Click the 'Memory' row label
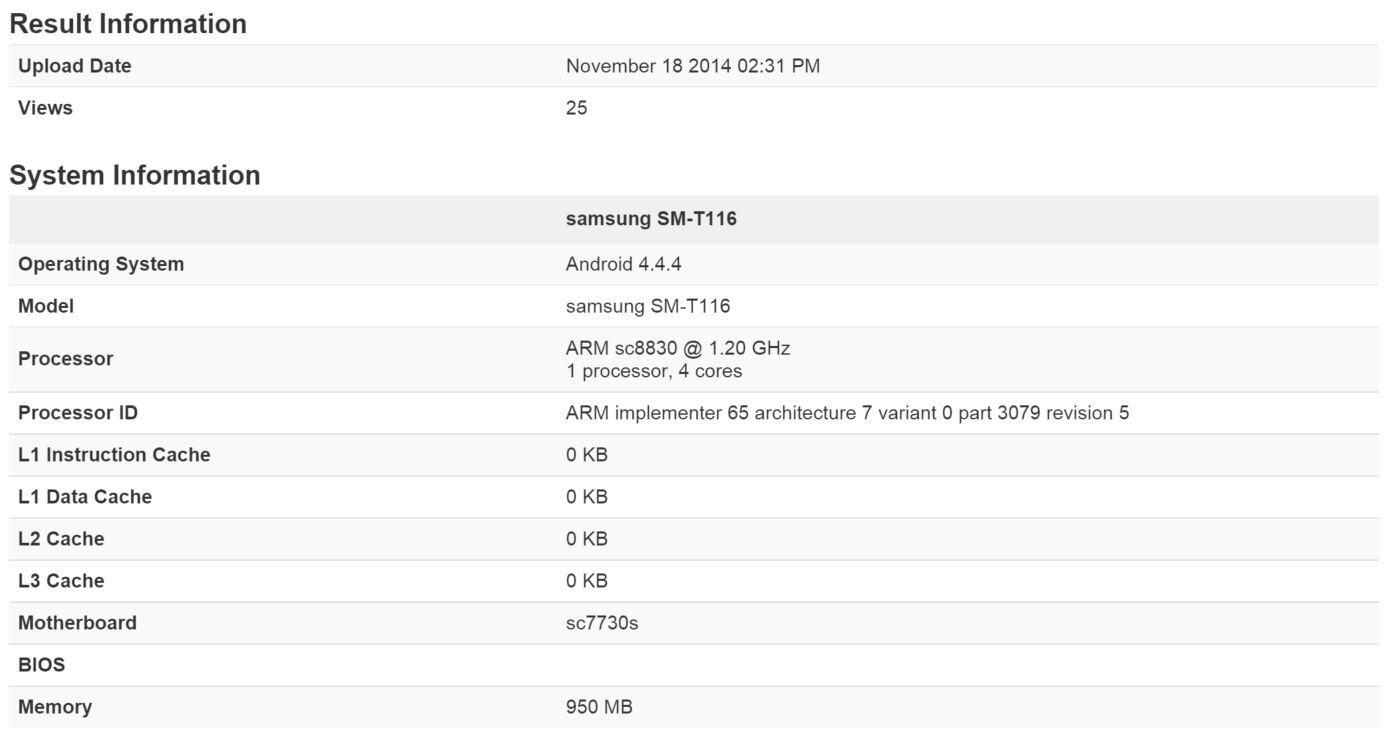Screen dimensions: 1388x732 (55, 707)
